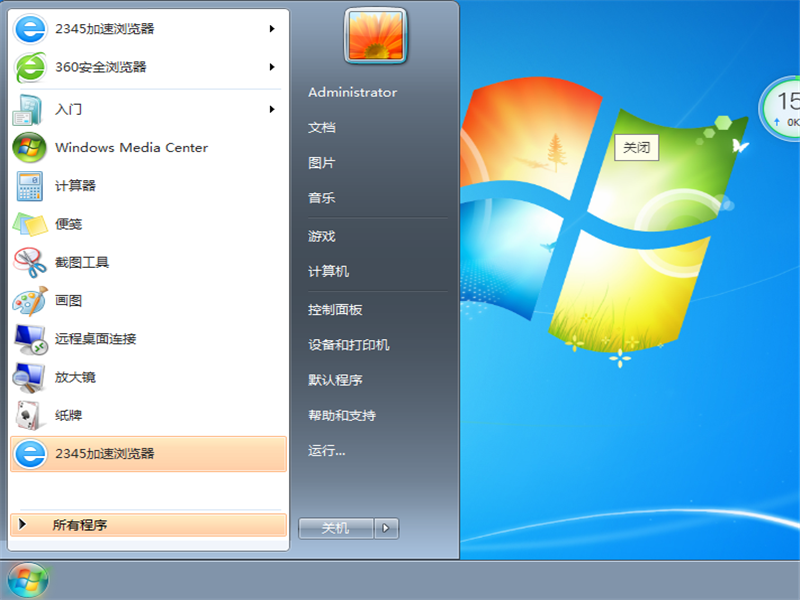Viewport: 800px width, 600px height.
Task: Click the pinned 2345加速浏览器 icon at top
Action: [30, 29]
